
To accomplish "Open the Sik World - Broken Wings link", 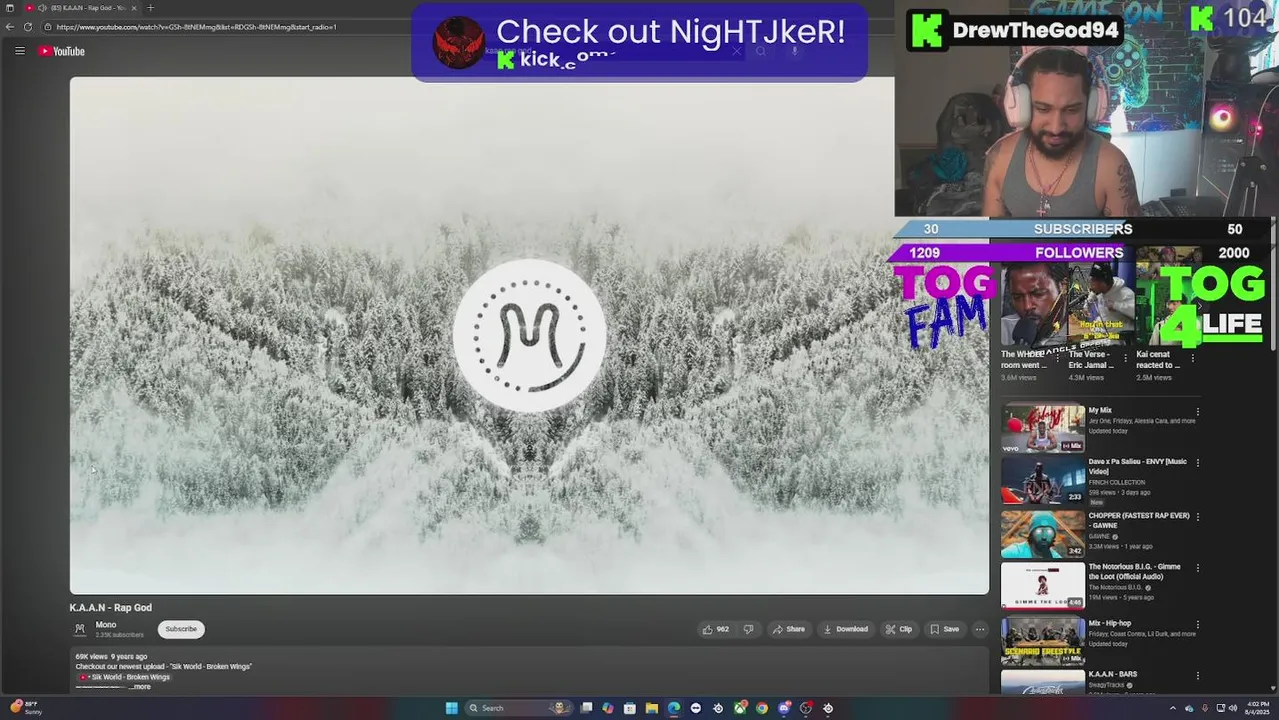I will click(x=125, y=677).
